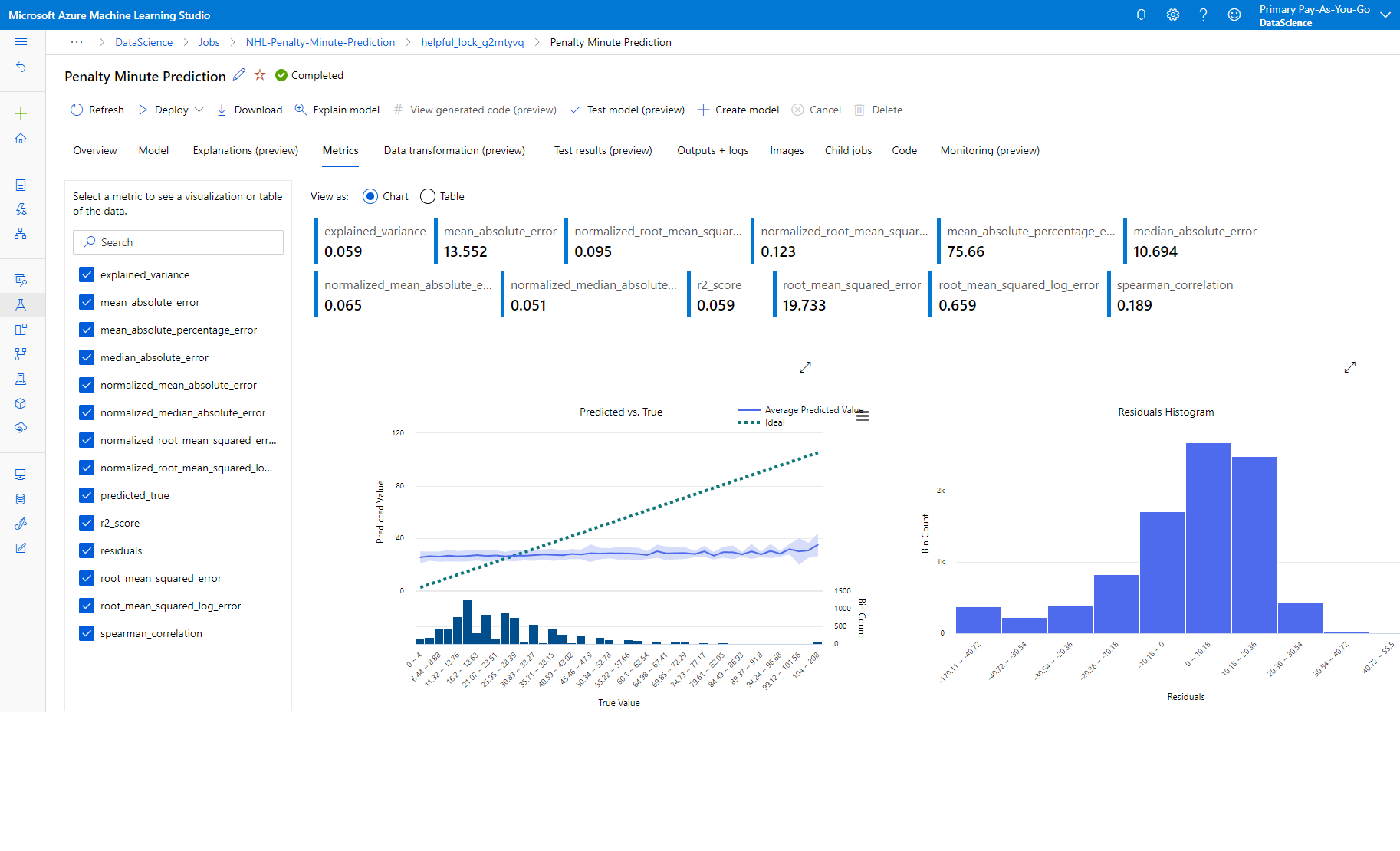Expand the Residuals Histogram to fullscreen
This screenshot has height=851, width=1400.
[x=1350, y=367]
